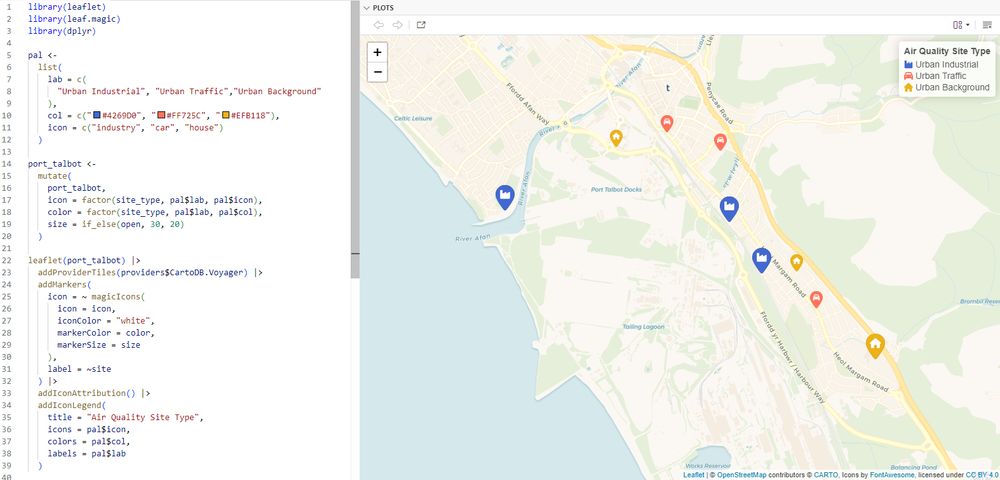Screen dimensions: 1000x480
Task: Open the CC BY 4.0 license link
Action: point(982,475)
